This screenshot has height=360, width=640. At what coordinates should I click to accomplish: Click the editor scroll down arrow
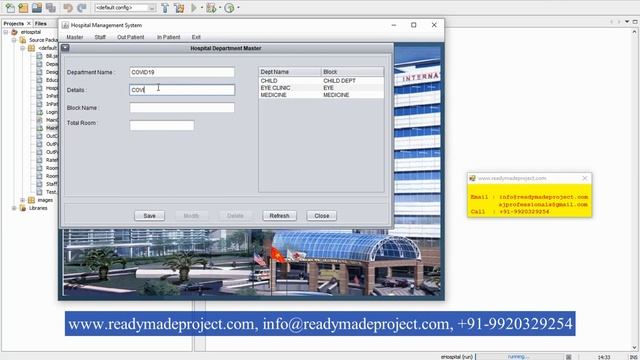[x=635, y=348]
